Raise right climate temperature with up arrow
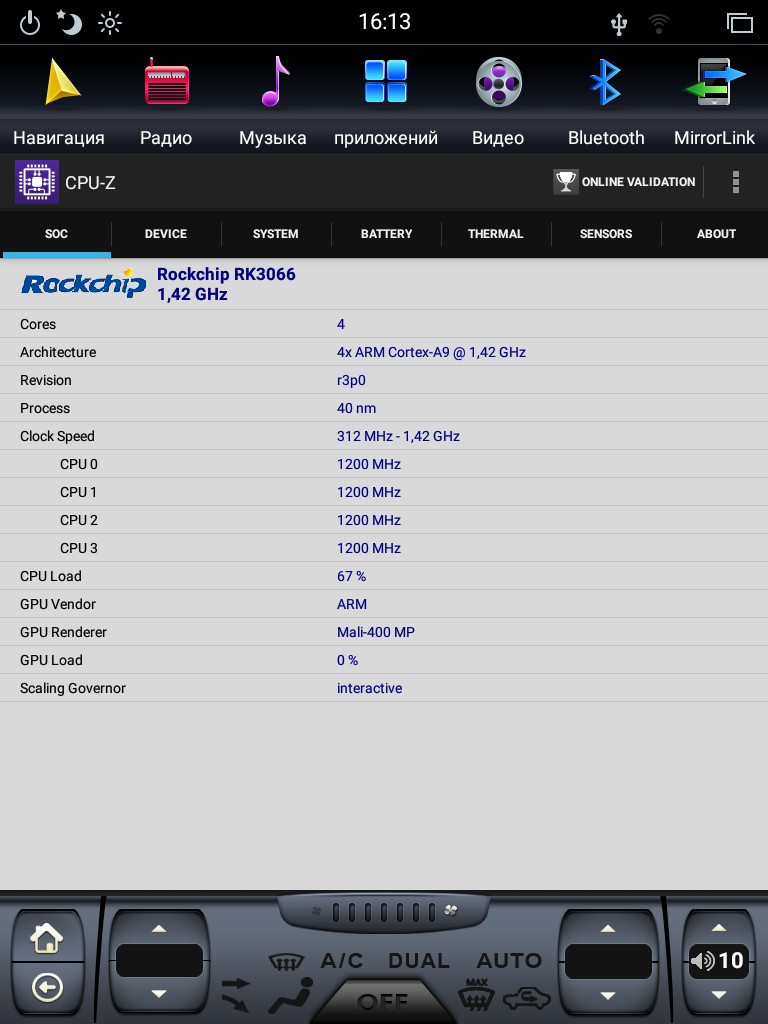Screen dimensions: 768x1024 [x=608, y=928]
